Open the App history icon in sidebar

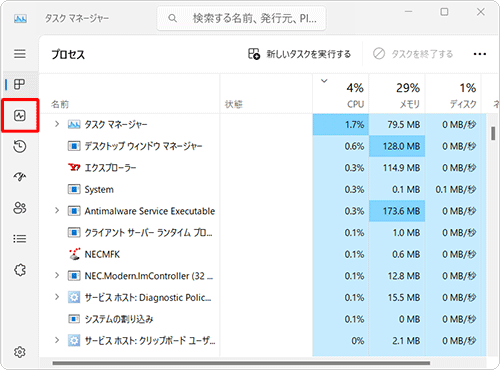(20, 146)
